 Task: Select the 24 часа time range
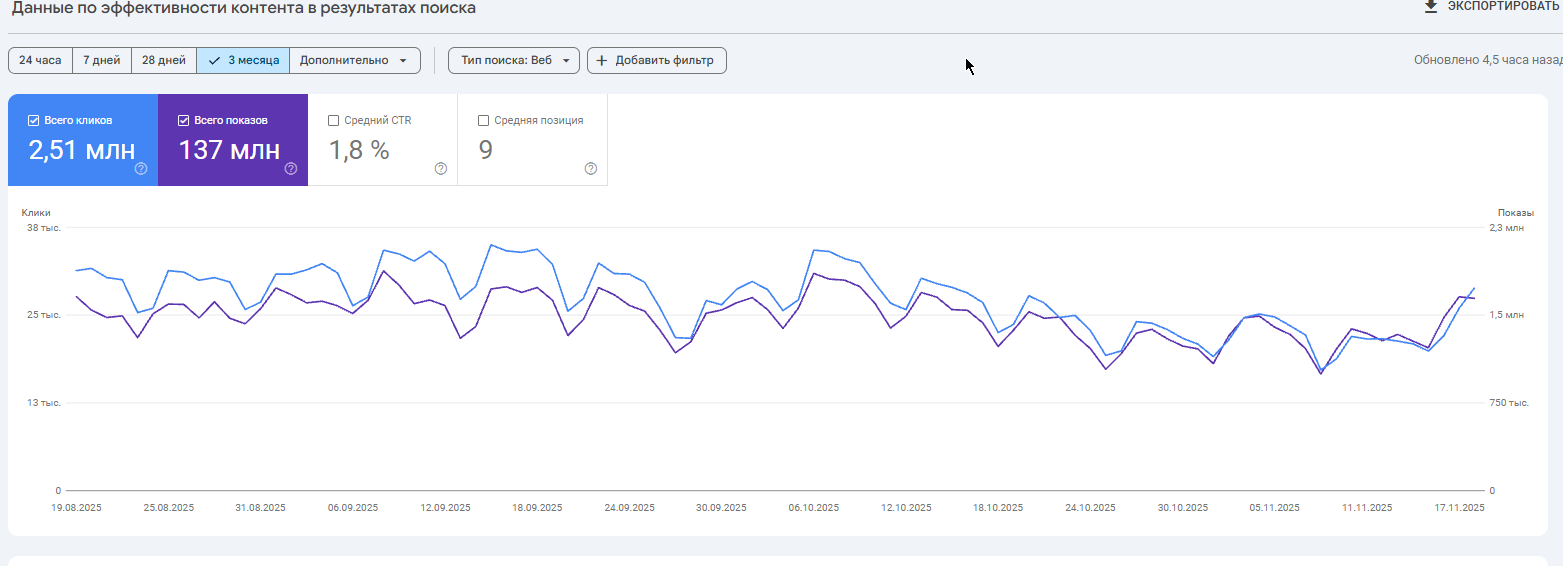40,61
